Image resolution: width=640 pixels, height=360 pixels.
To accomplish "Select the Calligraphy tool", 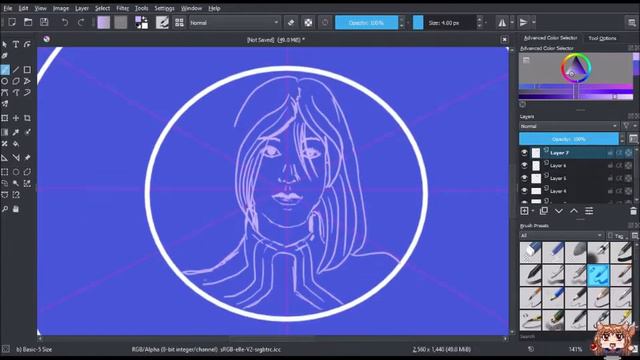I will coord(4,56).
